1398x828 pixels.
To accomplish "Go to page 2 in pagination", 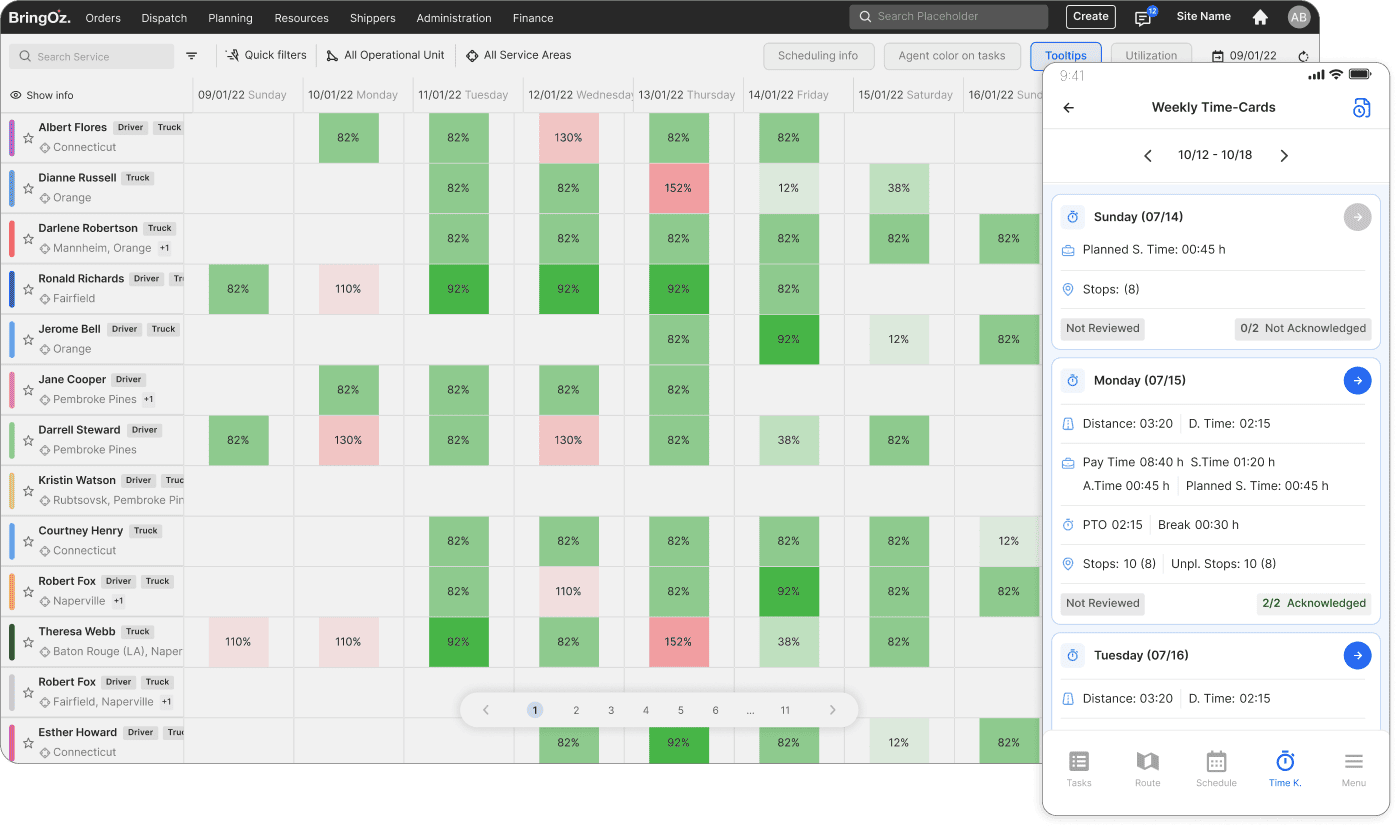I will (x=576, y=711).
